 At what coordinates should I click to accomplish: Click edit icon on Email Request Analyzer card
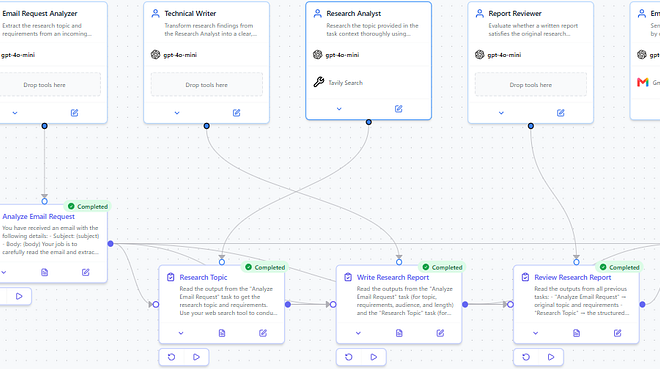(x=75, y=113)
